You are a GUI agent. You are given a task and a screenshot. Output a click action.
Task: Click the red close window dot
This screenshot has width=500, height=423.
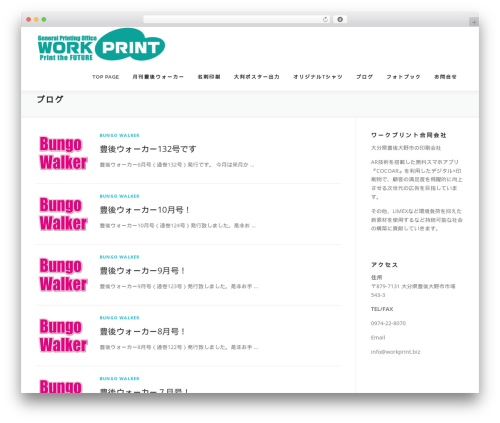pyautogui.click(x=29, y=20)
